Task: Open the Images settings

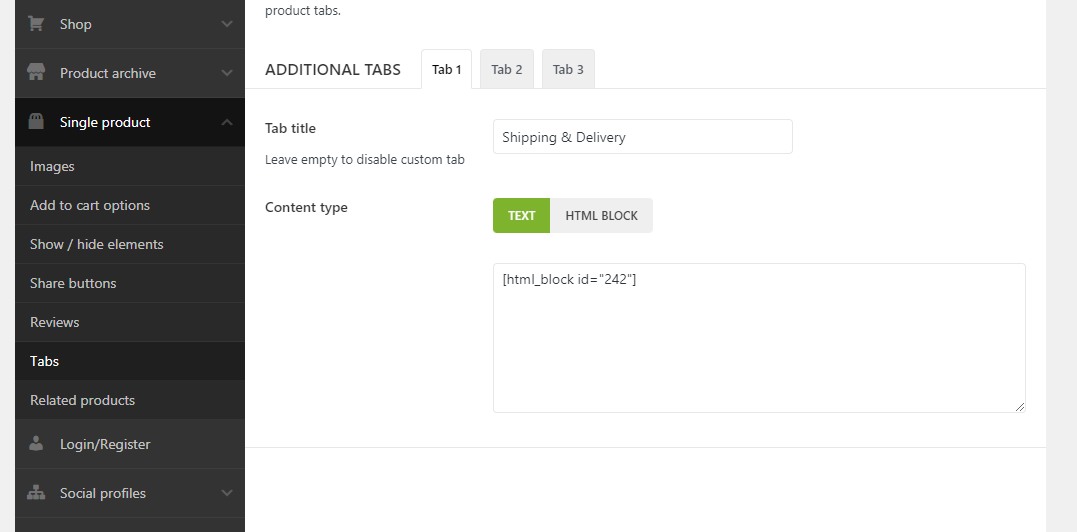Action: pyautogui.click(x=52, y=166)
